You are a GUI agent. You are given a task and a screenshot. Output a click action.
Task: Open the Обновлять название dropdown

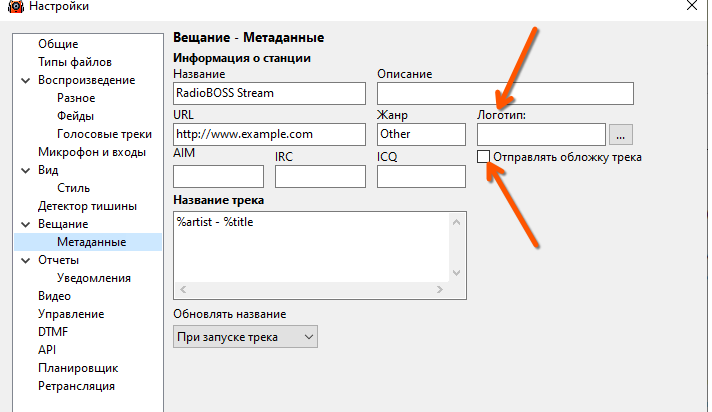(245, 337)
